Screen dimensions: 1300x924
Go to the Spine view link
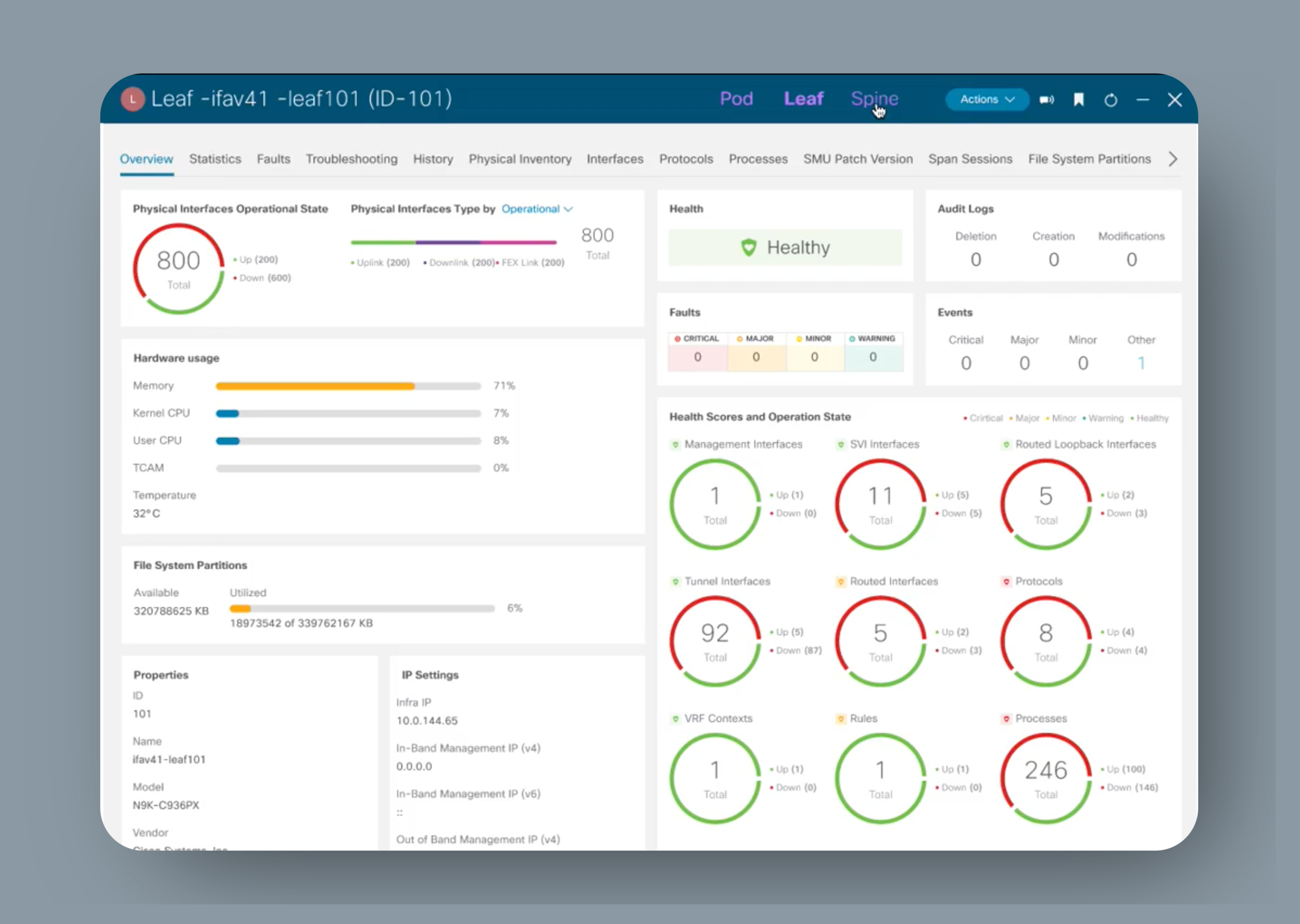[x=874, y=99]
